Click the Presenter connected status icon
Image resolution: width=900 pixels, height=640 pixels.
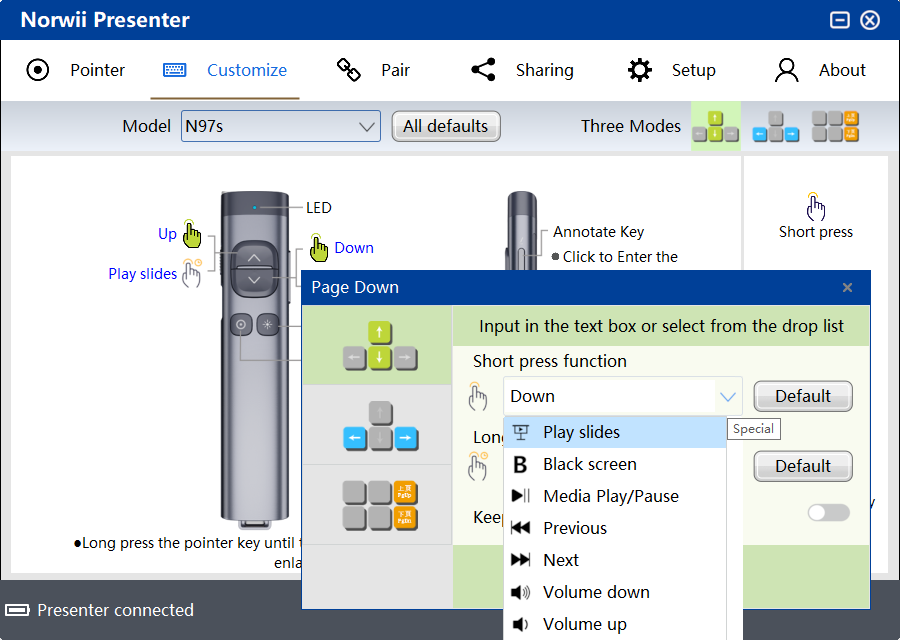pos(17,610)
